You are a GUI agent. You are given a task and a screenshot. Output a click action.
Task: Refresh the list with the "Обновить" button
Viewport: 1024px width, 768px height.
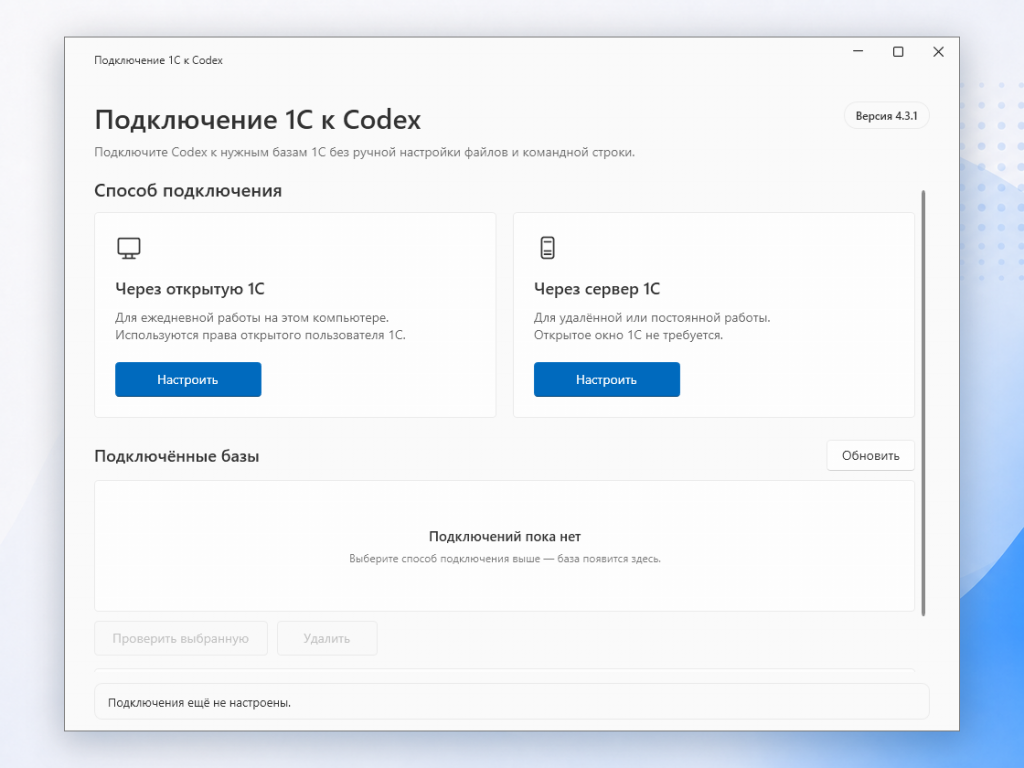coord(871,455)
